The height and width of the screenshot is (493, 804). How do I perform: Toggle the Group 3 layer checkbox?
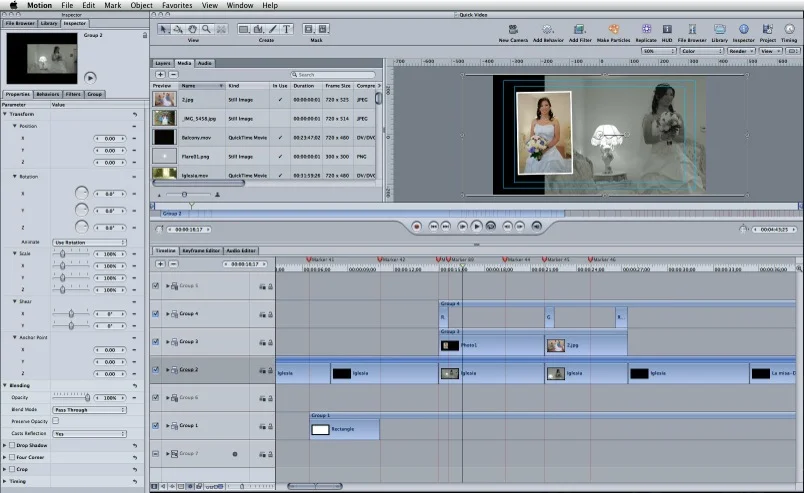155,342
